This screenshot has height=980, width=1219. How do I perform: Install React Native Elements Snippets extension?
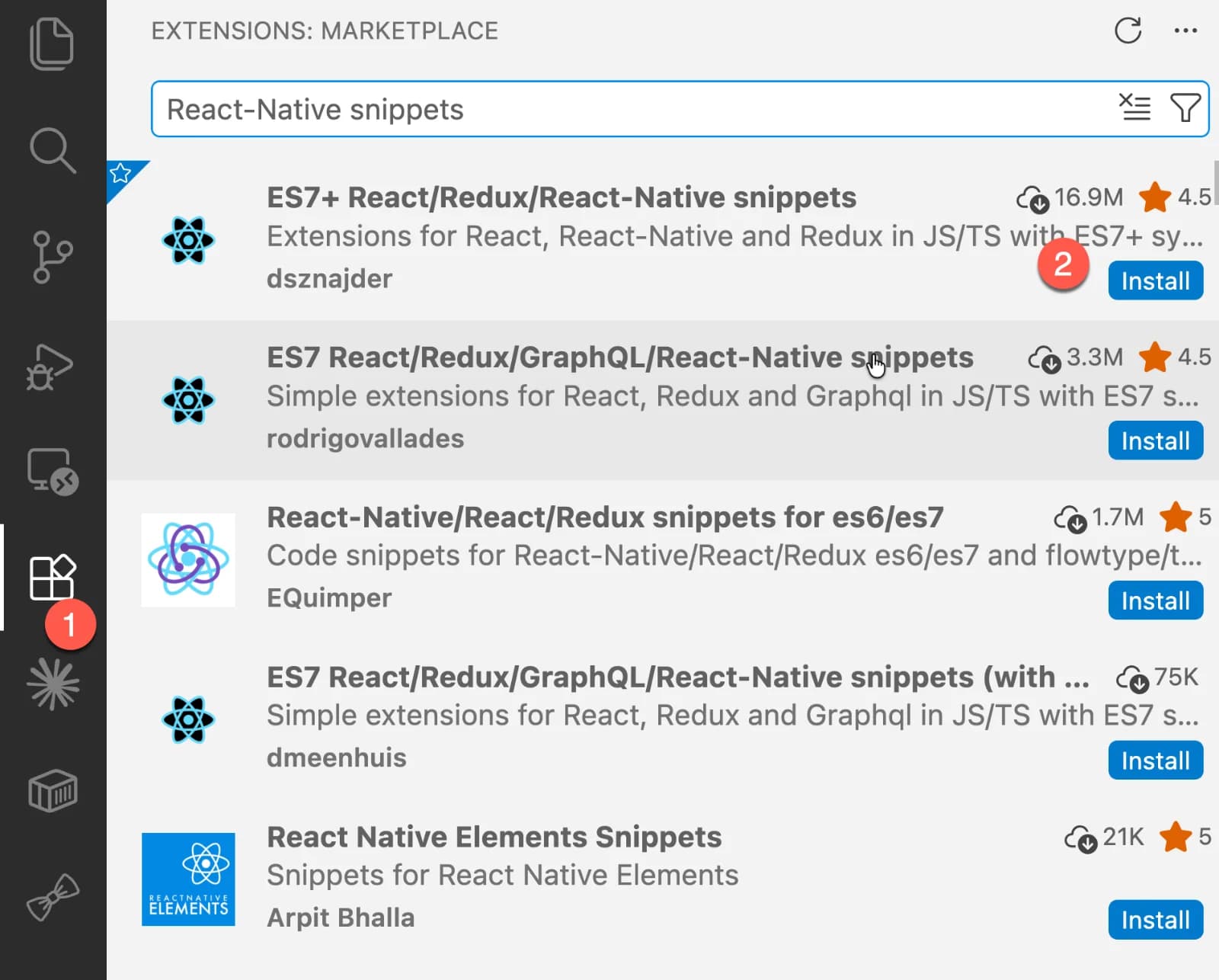[x=1155, y=921]
